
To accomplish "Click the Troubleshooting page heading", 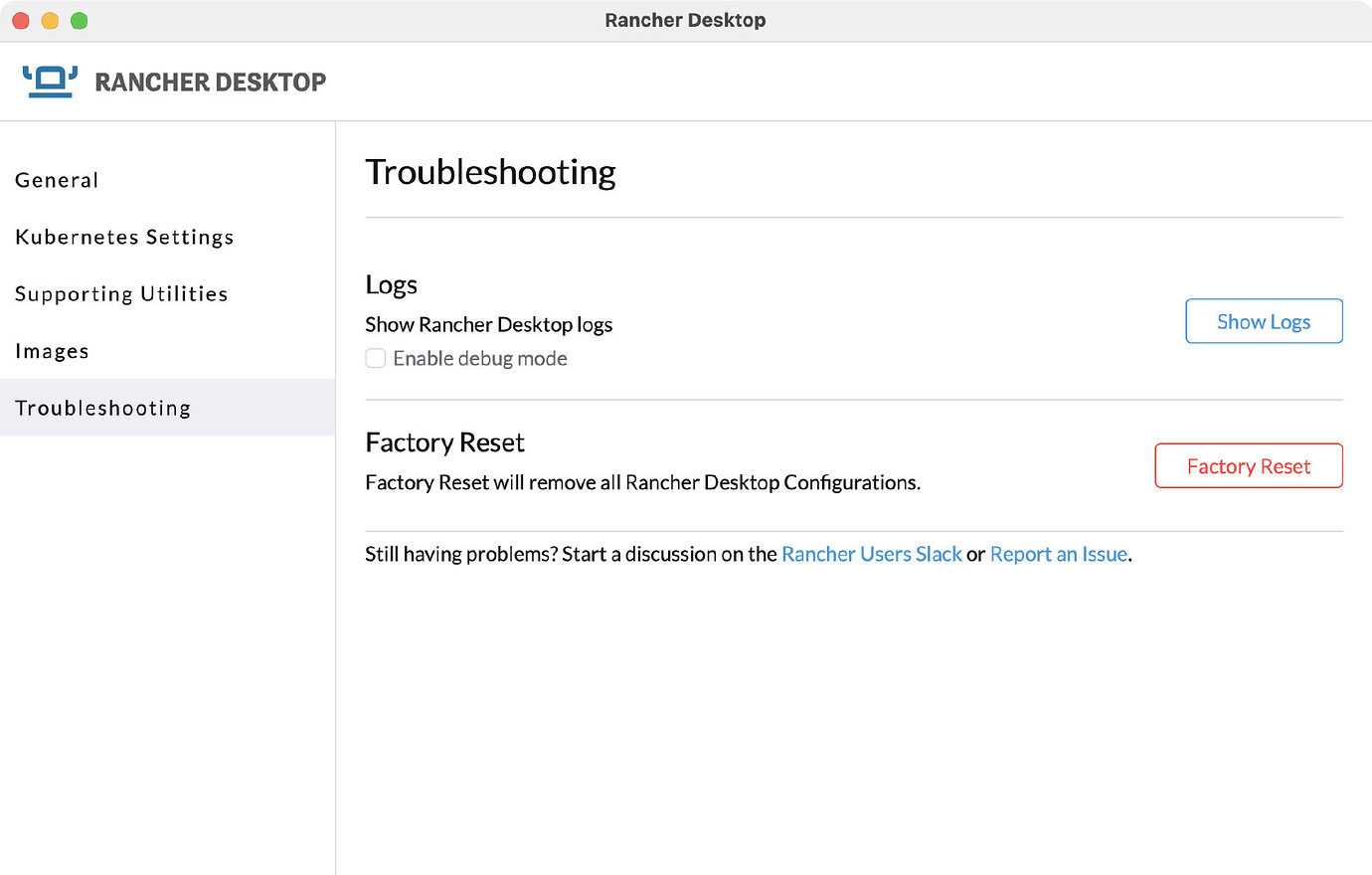I will 490,172.
